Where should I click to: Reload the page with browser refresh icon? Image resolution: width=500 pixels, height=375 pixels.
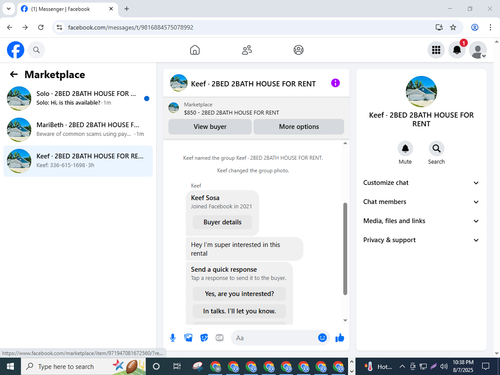click(x=41, y=27)
